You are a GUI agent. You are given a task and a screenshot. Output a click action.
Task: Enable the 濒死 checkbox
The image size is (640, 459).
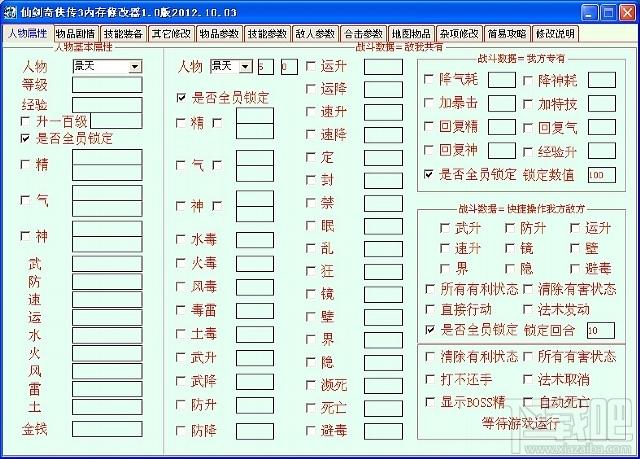pos(311,385)
